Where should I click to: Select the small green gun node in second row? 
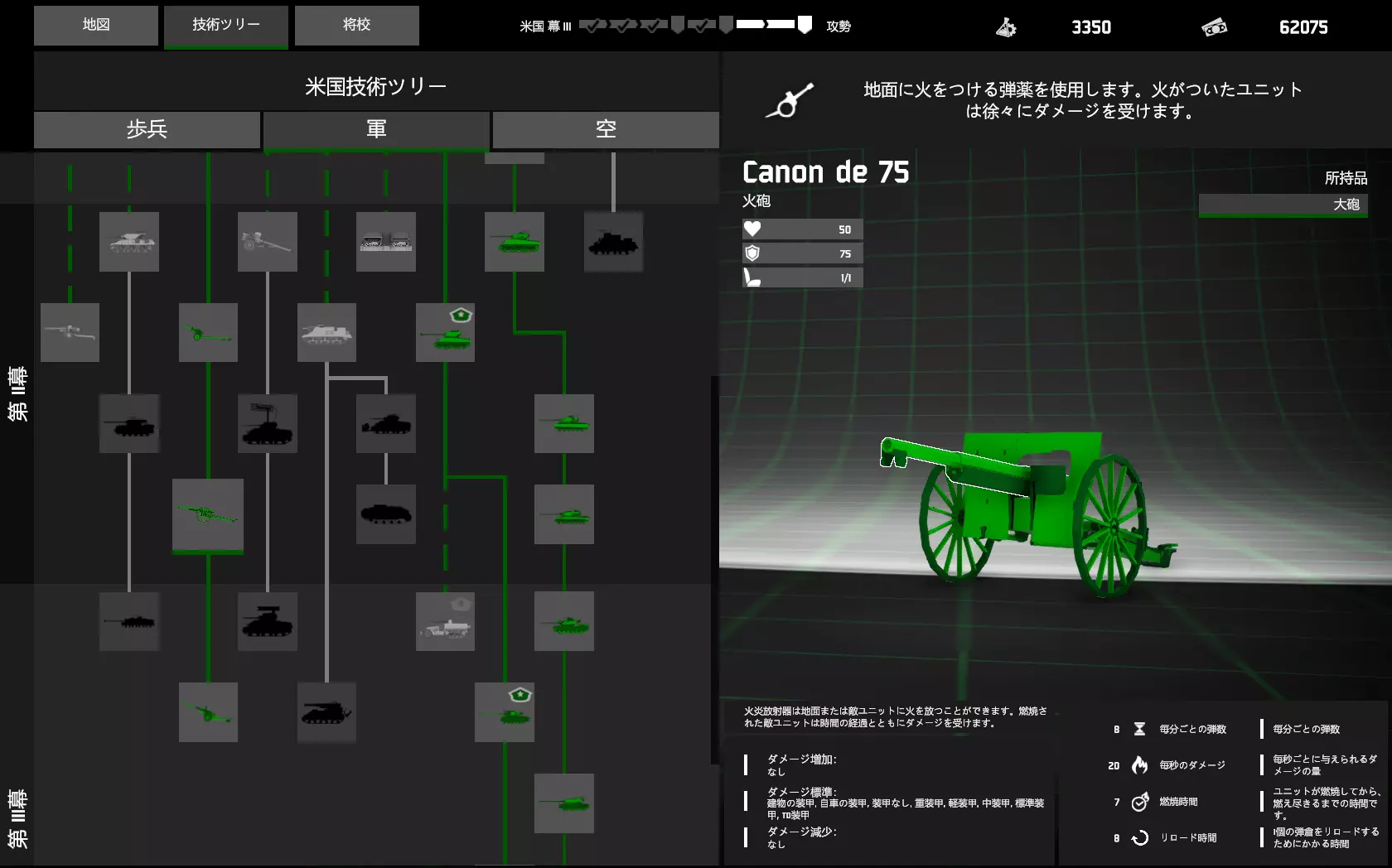tap(208, 332)
